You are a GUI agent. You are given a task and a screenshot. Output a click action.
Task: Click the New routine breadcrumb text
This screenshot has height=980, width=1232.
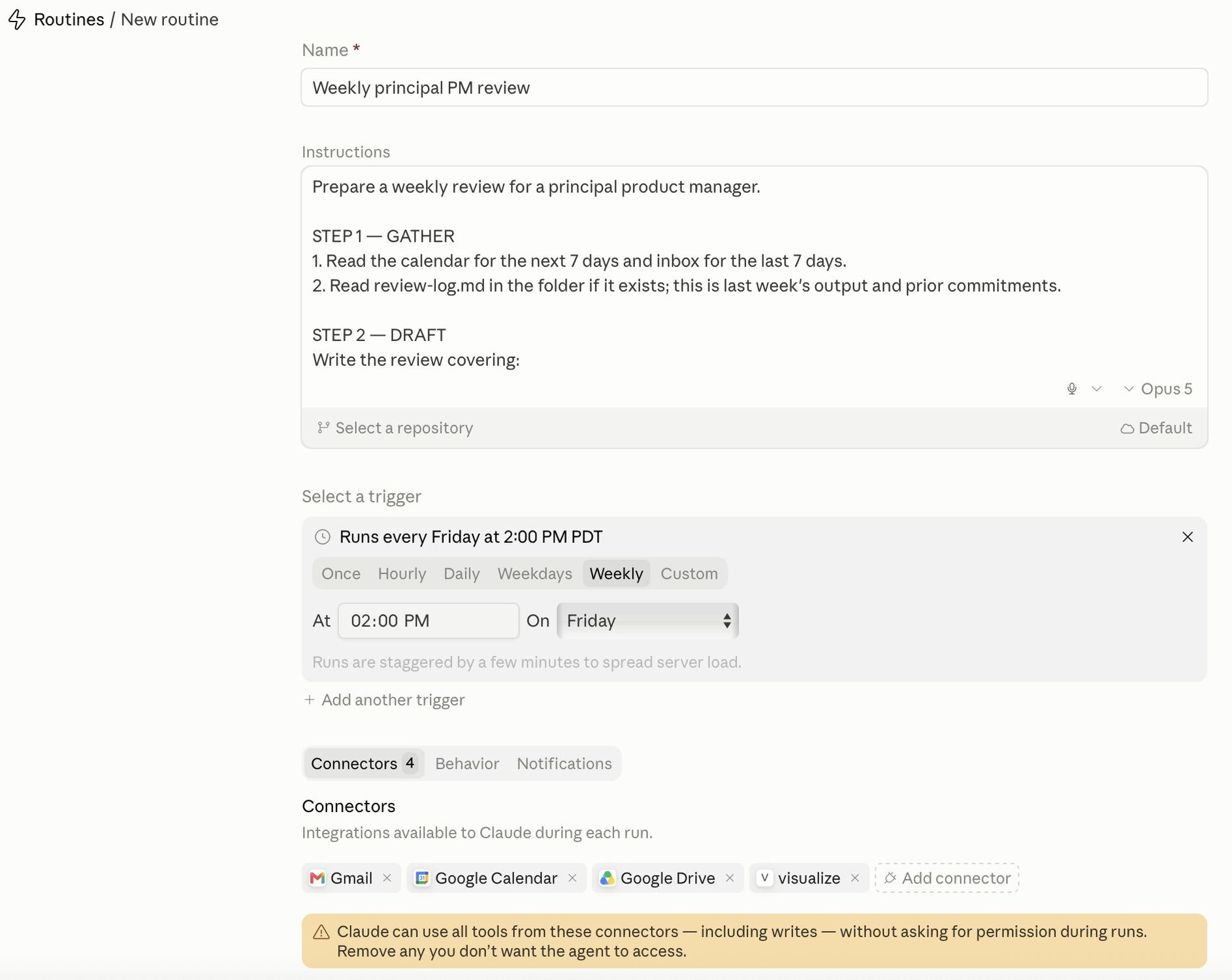click(x=170, y=20)
